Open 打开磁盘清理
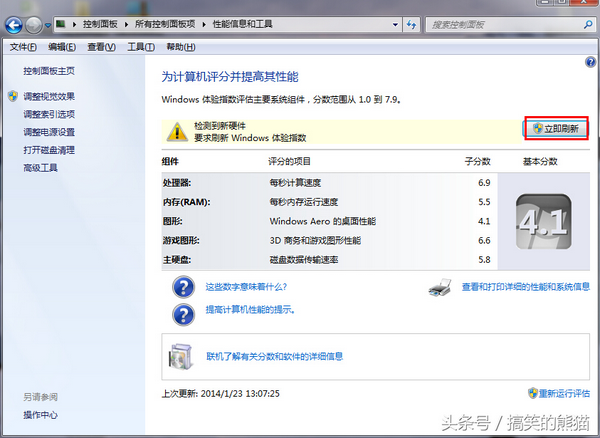 tap(49, 150)
